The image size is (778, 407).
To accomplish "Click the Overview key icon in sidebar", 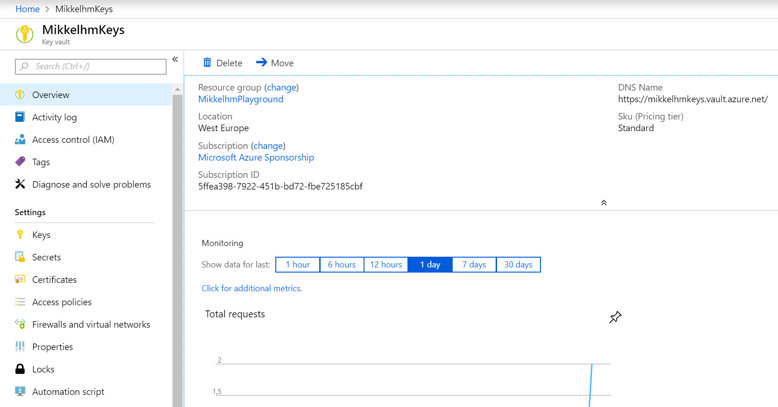I will click(20, 94).
